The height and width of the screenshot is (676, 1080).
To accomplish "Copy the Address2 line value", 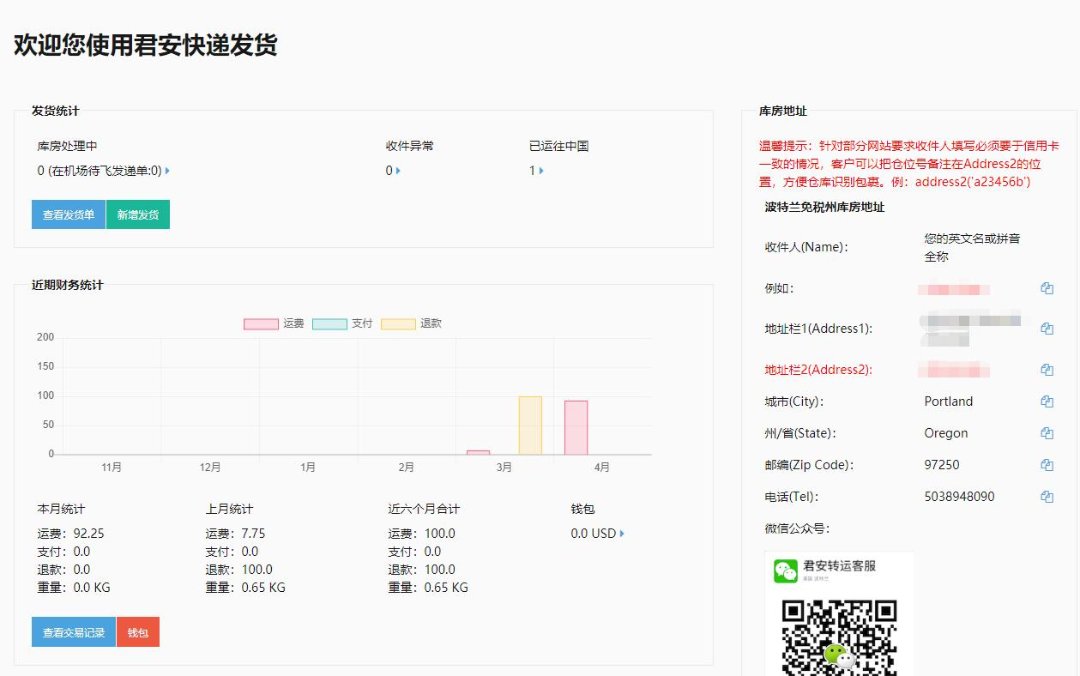I will click(1046, 370).
